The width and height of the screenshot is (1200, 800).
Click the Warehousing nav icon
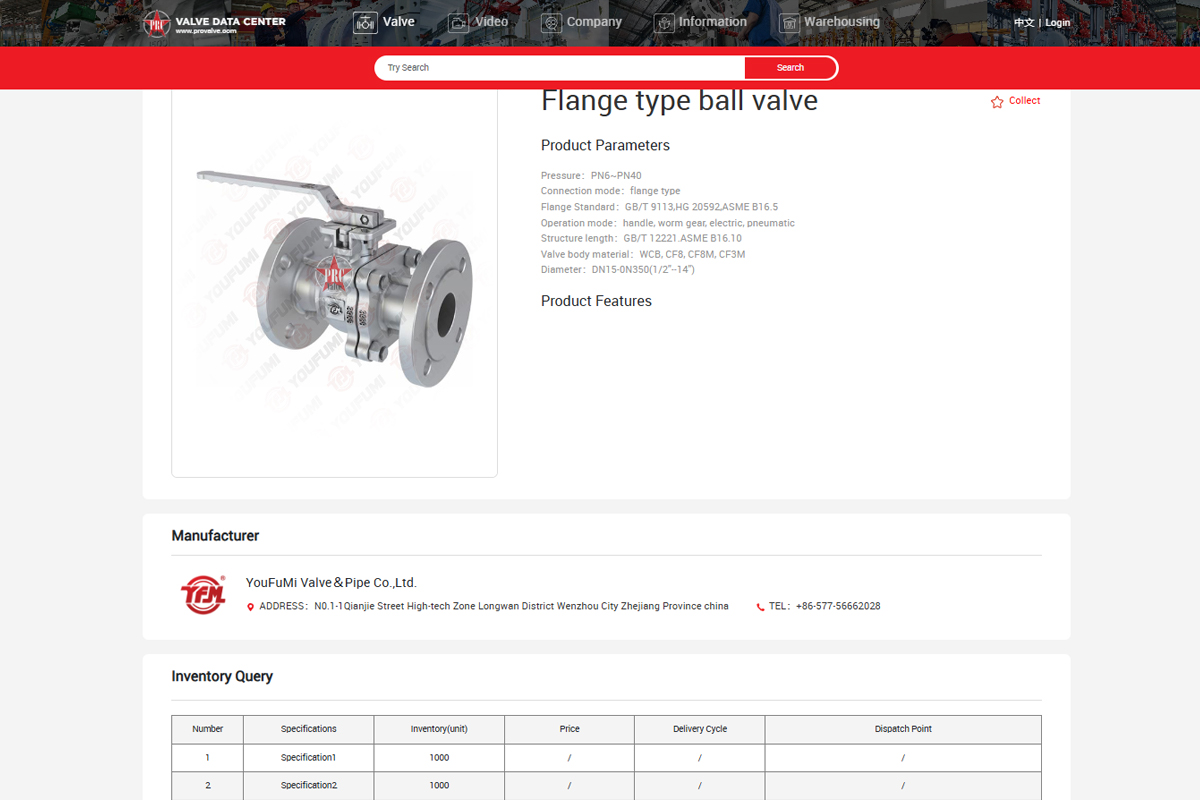(789, 23)
